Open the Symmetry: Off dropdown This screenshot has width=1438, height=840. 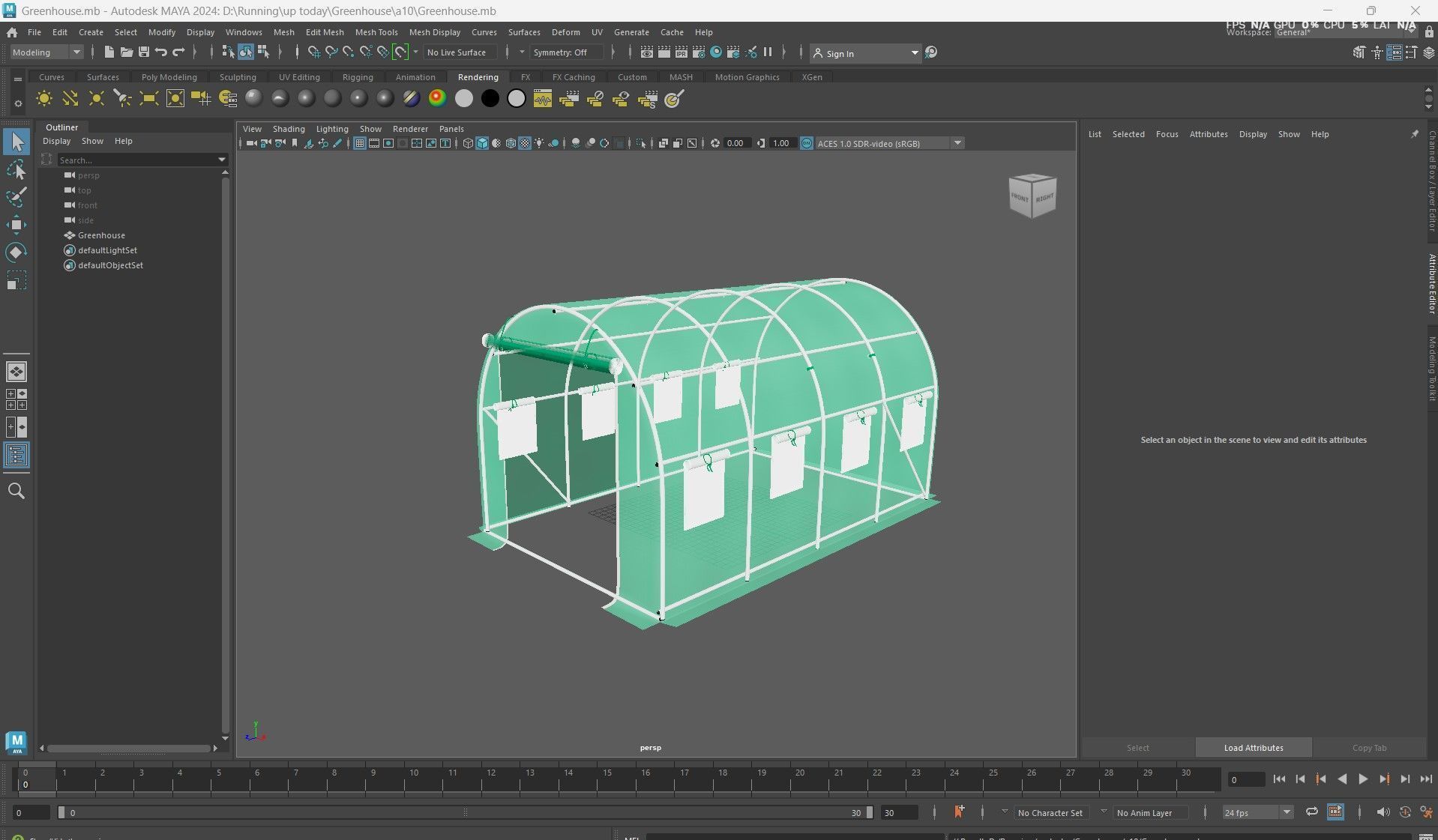pyautogui.click(x=566, y=52)
